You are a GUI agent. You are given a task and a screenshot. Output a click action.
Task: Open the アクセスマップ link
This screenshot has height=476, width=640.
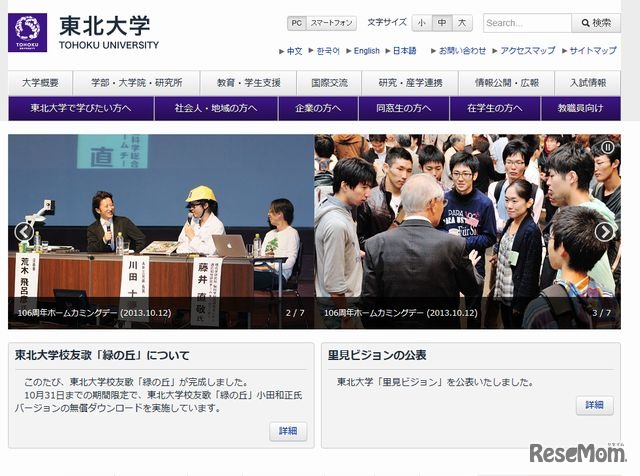(x=528, y=51)
